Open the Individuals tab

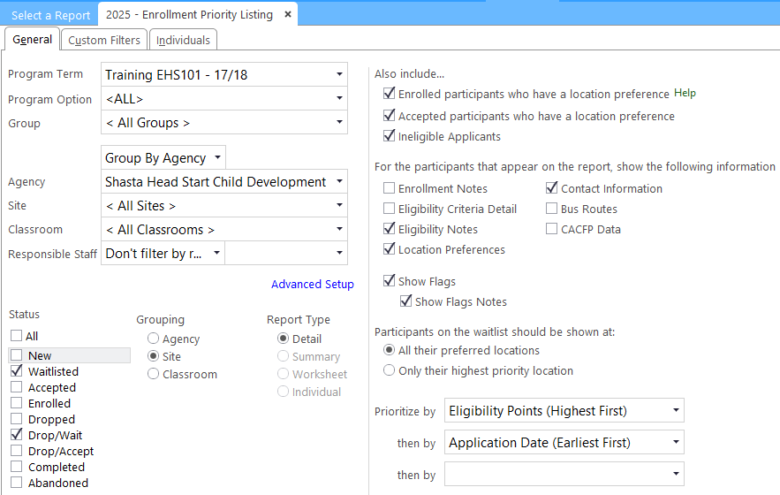tap(183, 40)
